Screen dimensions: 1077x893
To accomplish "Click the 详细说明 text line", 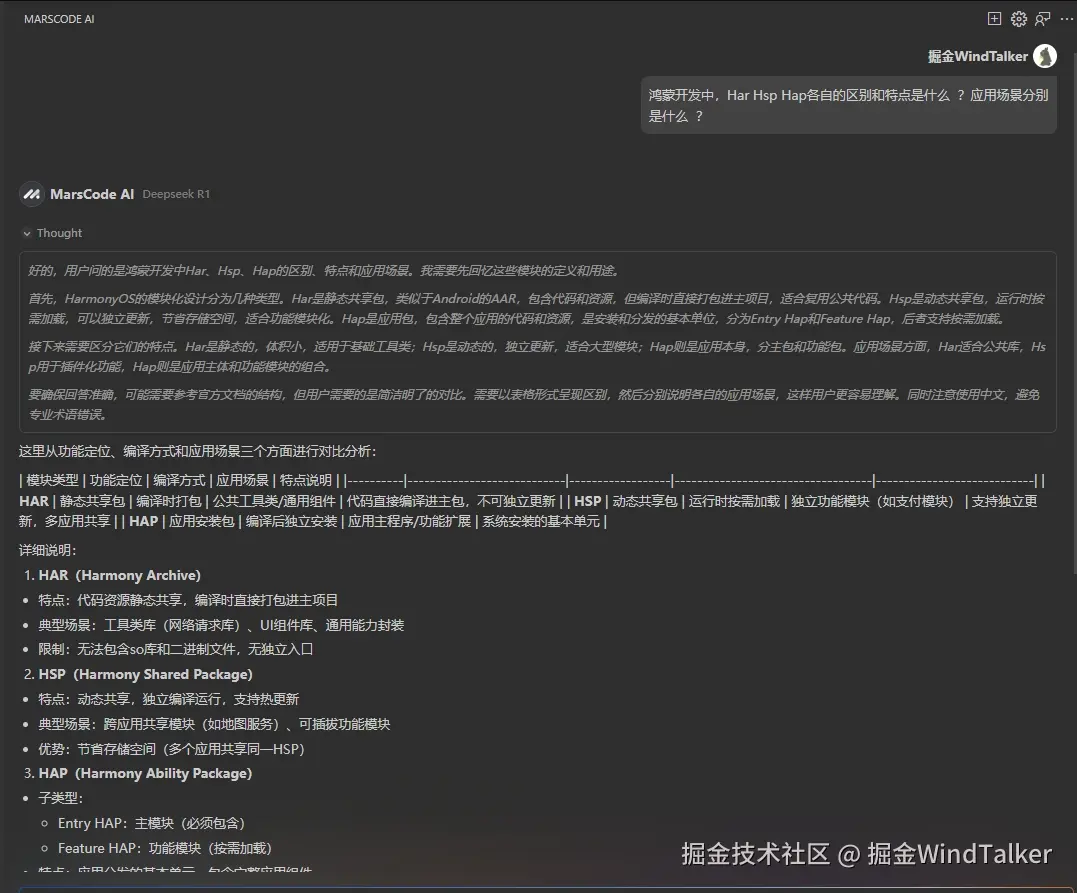I will (x=47, y=550).
